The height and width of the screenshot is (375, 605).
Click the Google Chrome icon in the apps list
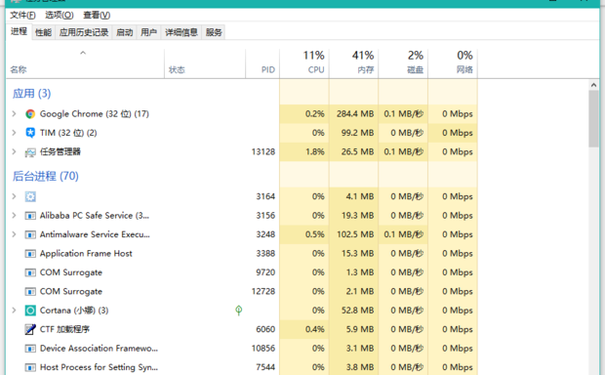pyautogui.click(x=30, y=114)
